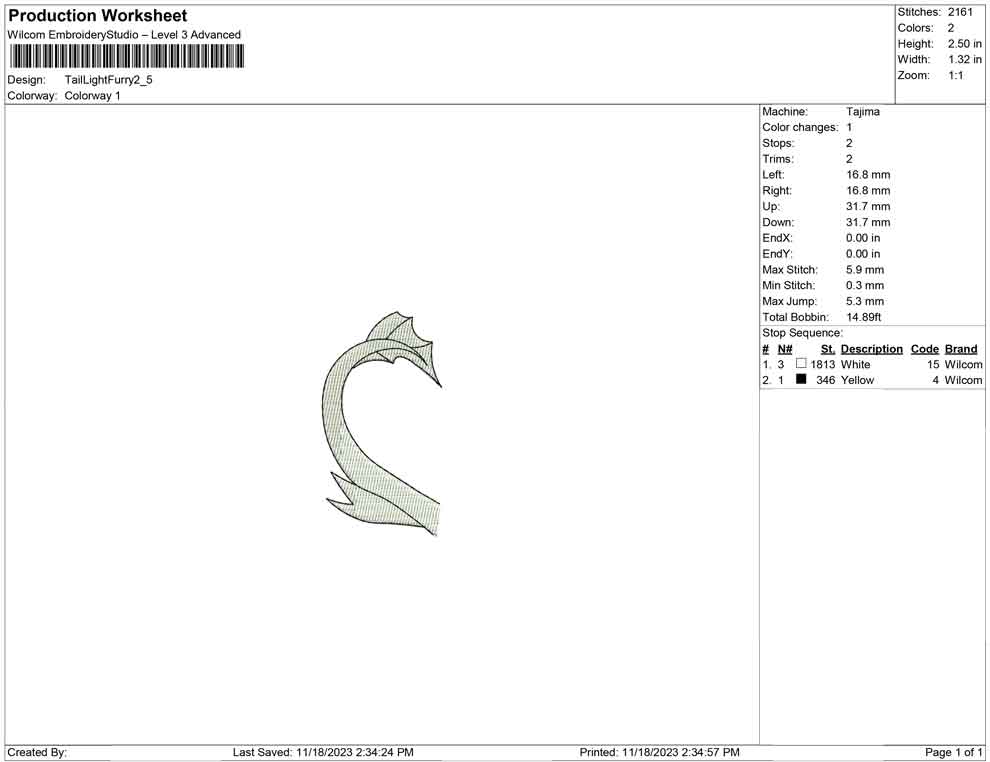Click the 'N#' column header
Screen dimensions: 990x762
785,348
